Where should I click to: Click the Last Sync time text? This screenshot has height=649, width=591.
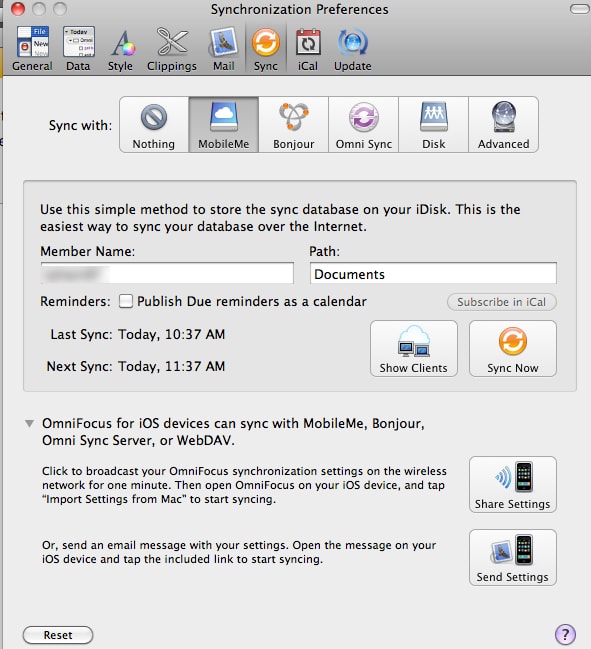[172, 334]
